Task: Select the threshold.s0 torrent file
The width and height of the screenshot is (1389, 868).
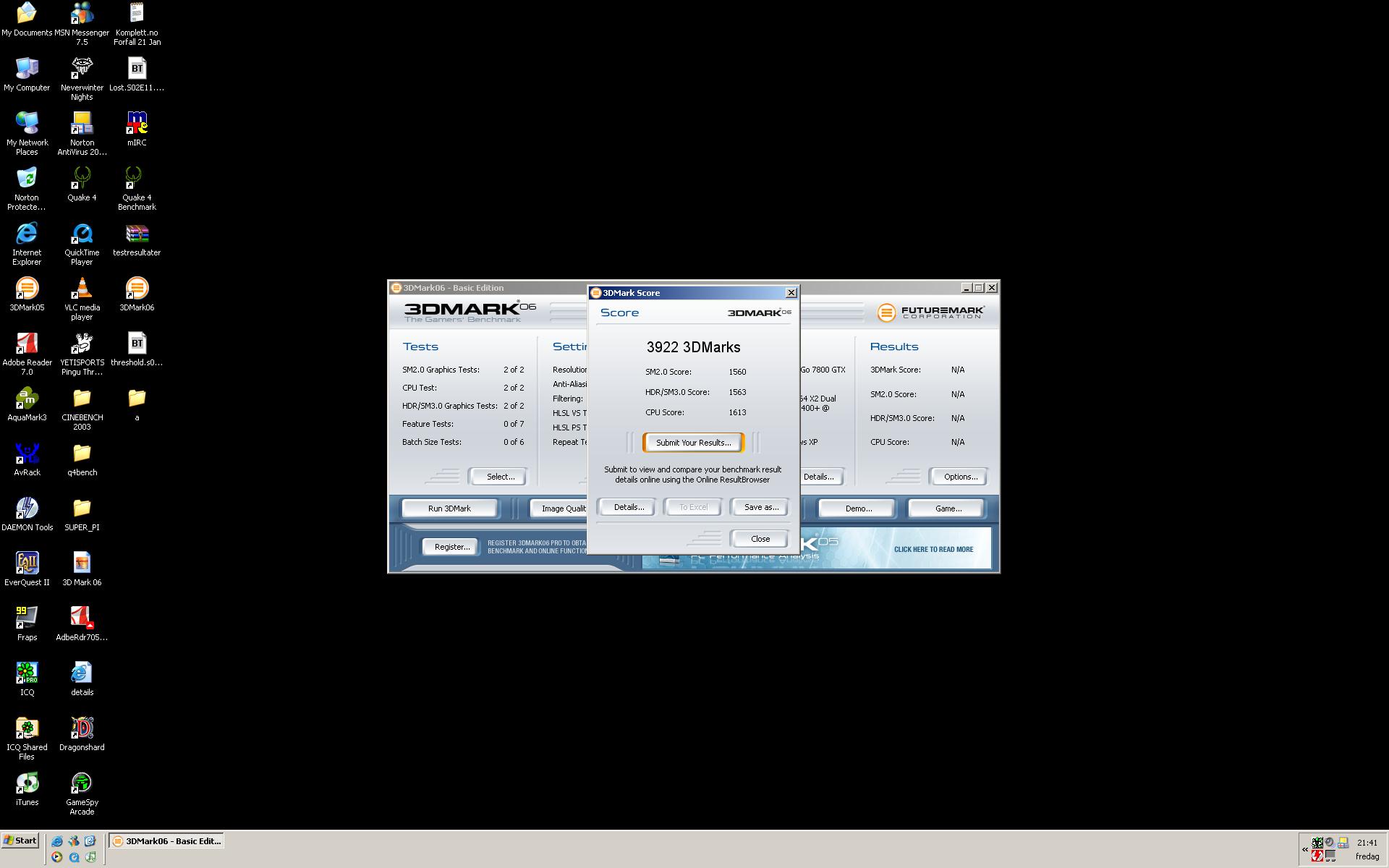Action: point(137,349)
